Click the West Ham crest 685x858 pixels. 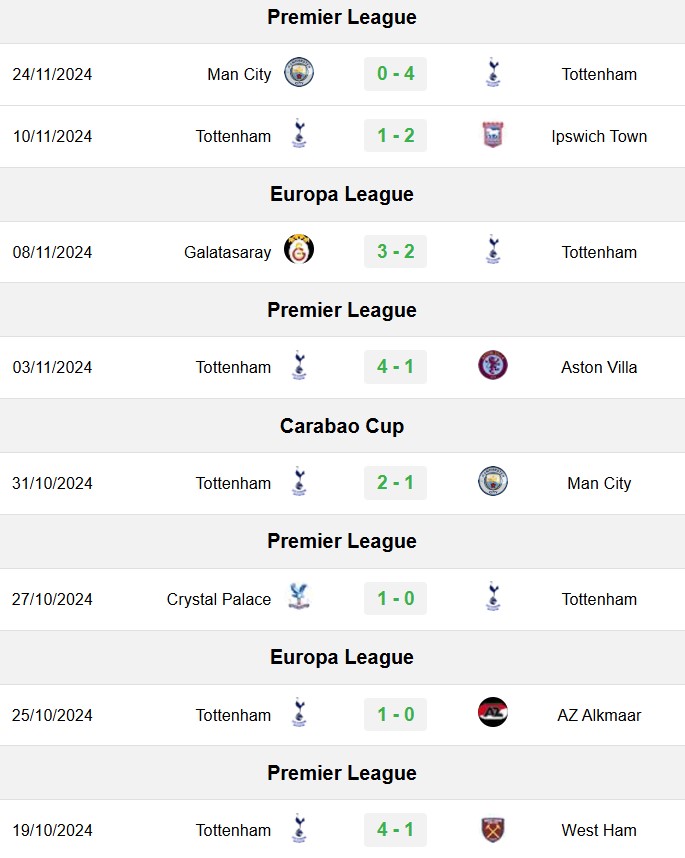pyautogui.click(x=493, y=830)
